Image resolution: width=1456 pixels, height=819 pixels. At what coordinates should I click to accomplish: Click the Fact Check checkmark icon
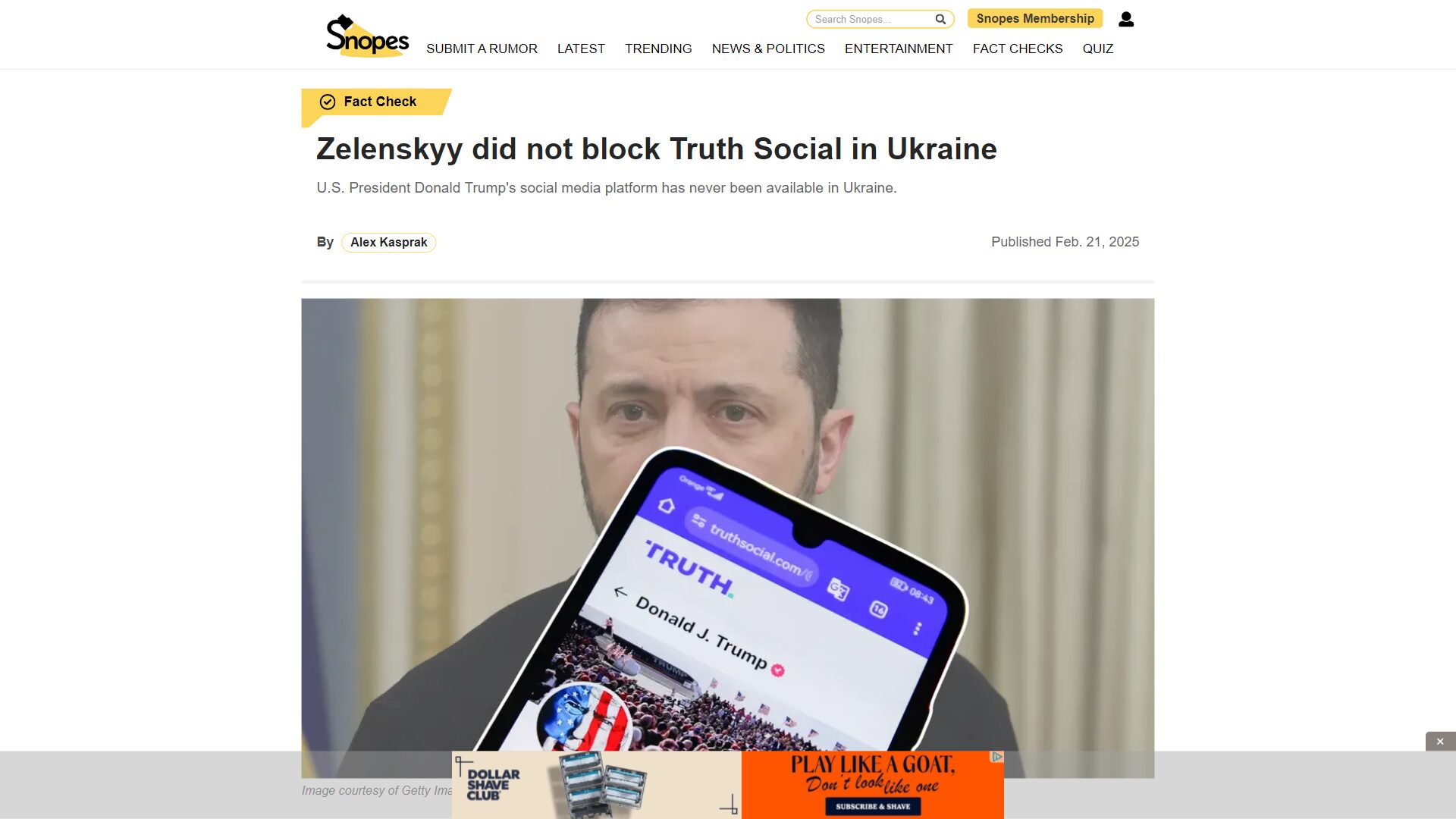(x=328, y=102)
